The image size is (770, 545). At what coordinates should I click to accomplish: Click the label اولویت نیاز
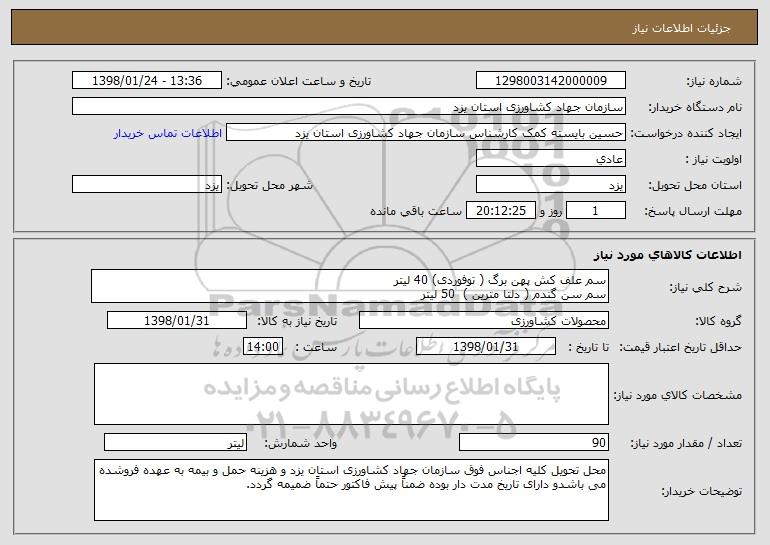pos(714,160)
